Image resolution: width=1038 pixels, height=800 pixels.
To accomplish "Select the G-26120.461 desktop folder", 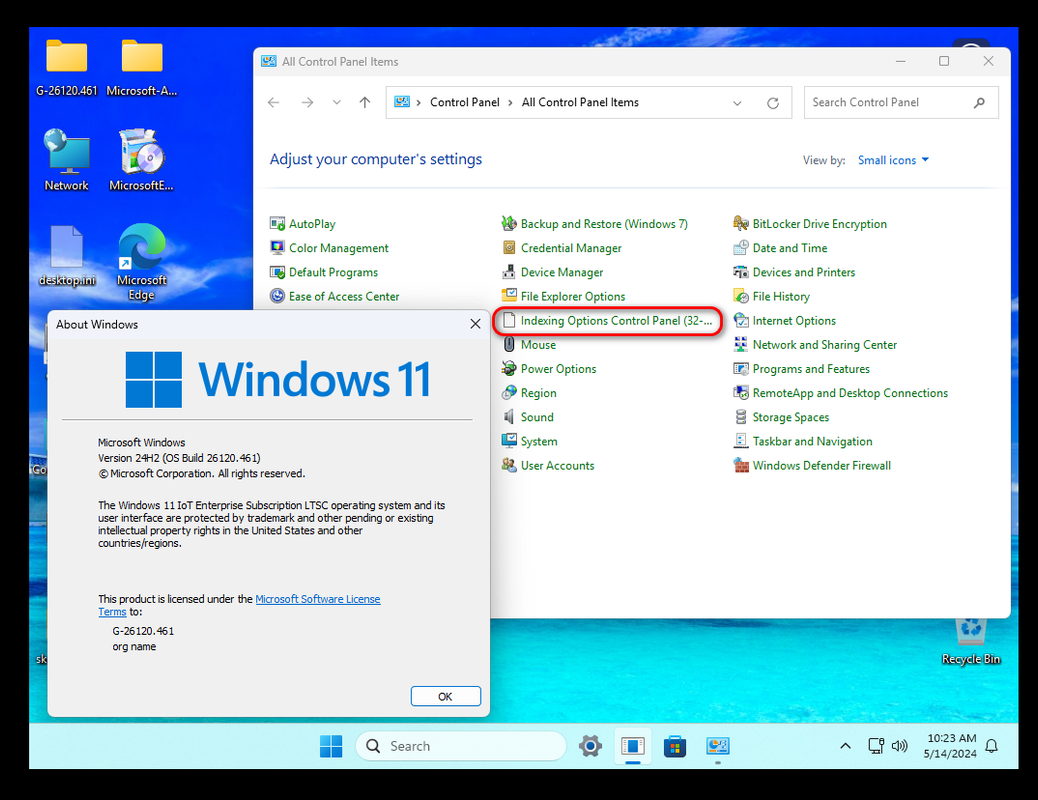I will (x=66, y=68).
